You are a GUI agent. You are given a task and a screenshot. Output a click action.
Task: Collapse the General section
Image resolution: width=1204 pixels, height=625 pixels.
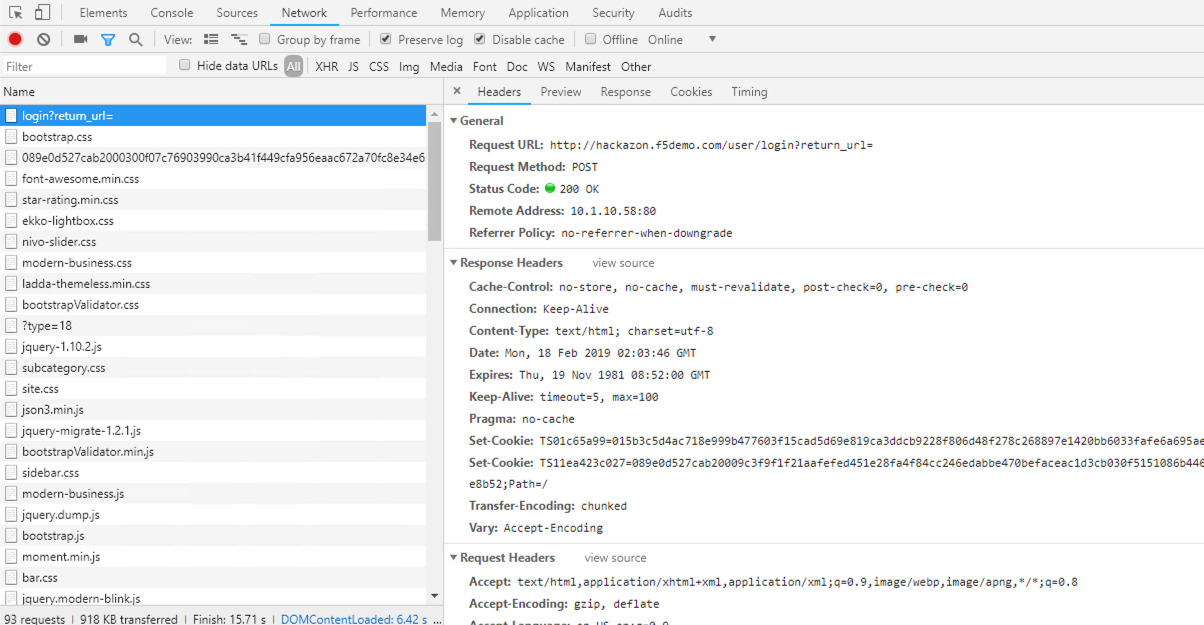(x=453, y=121)
